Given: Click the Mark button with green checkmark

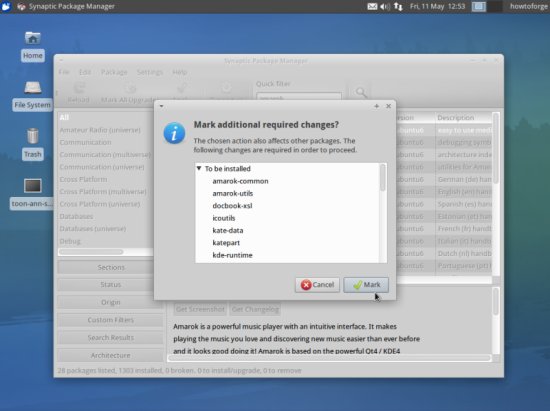Looking at the screenshot, I should [x=366, y=285].
